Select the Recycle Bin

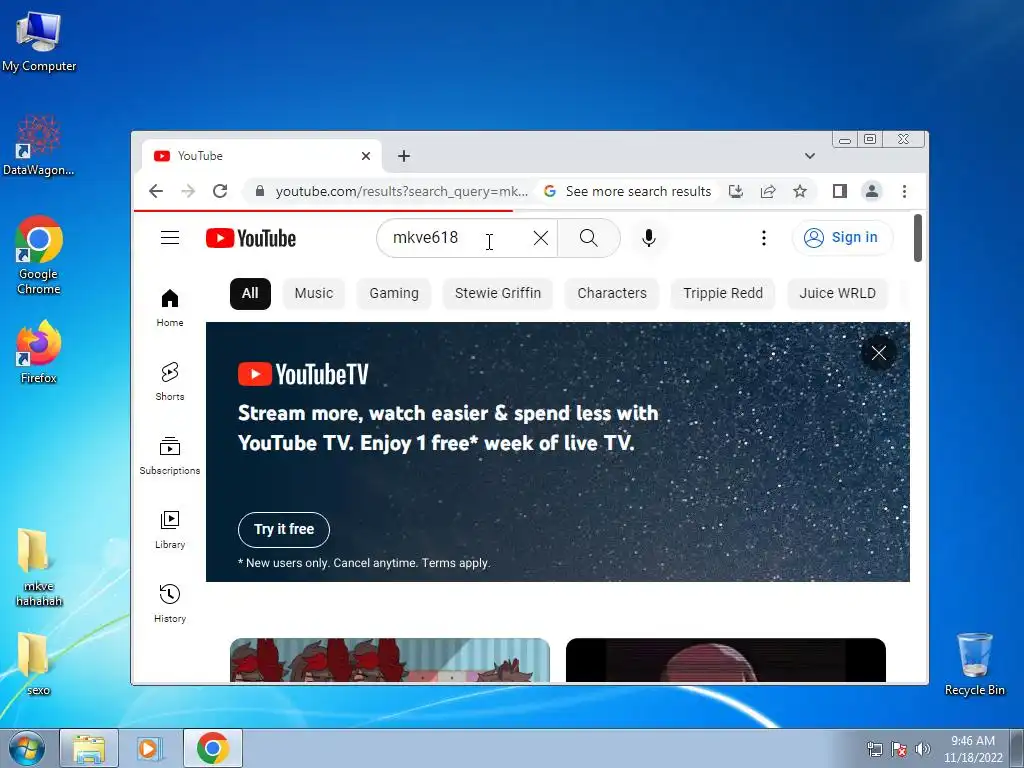[x=974, y=665]
